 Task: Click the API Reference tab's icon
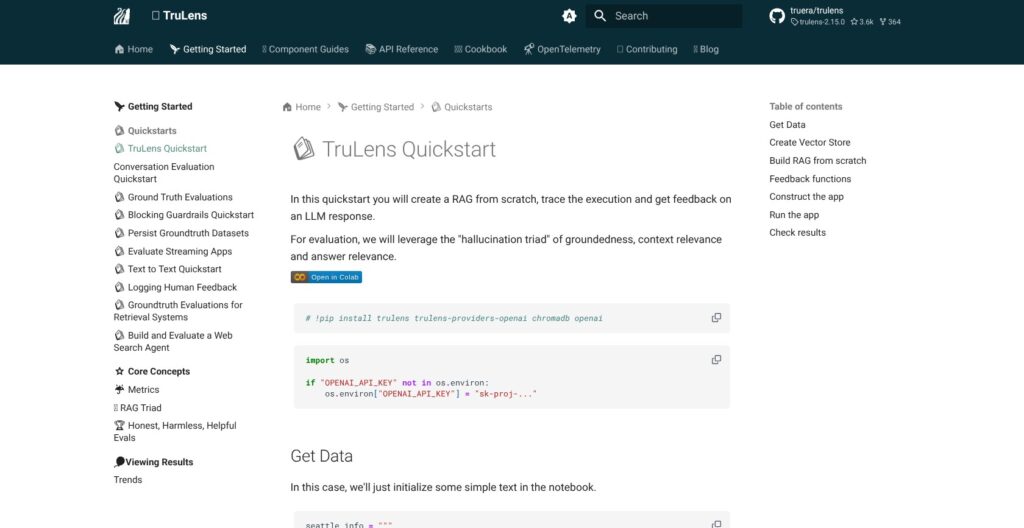click(x=370, y=49)
